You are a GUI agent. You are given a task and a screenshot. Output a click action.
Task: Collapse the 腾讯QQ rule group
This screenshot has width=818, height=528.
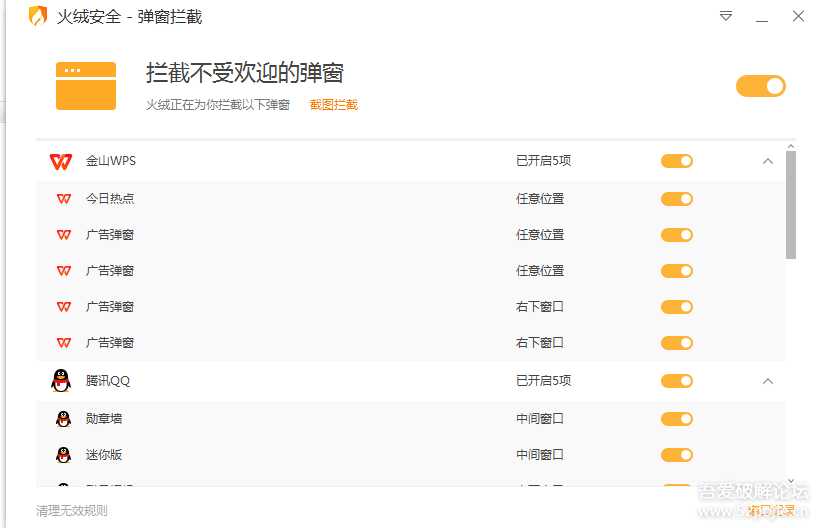tap(768, 381)
